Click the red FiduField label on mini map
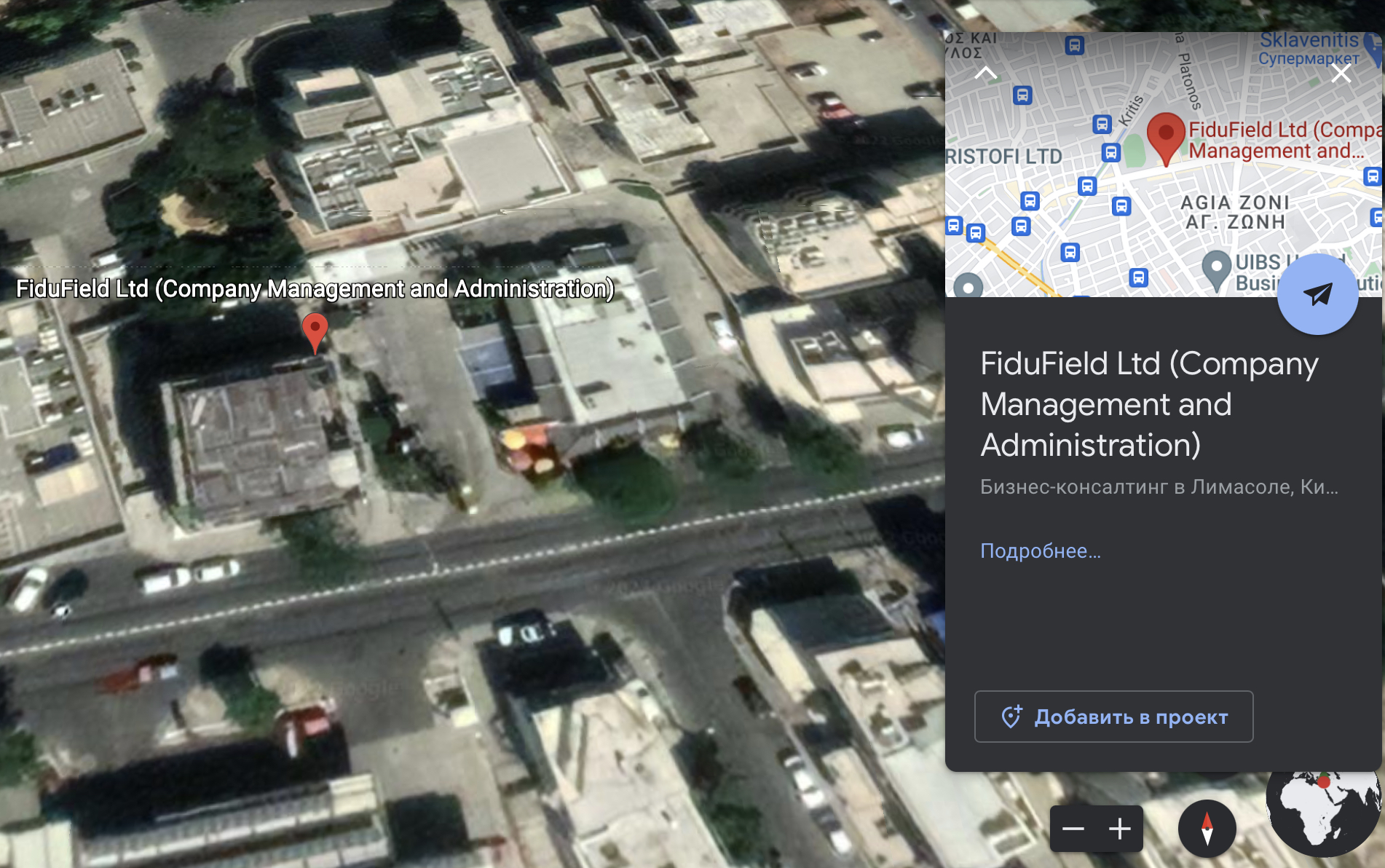The image size is (1385, 868). pyautogui.click(x=1285, y=140)
